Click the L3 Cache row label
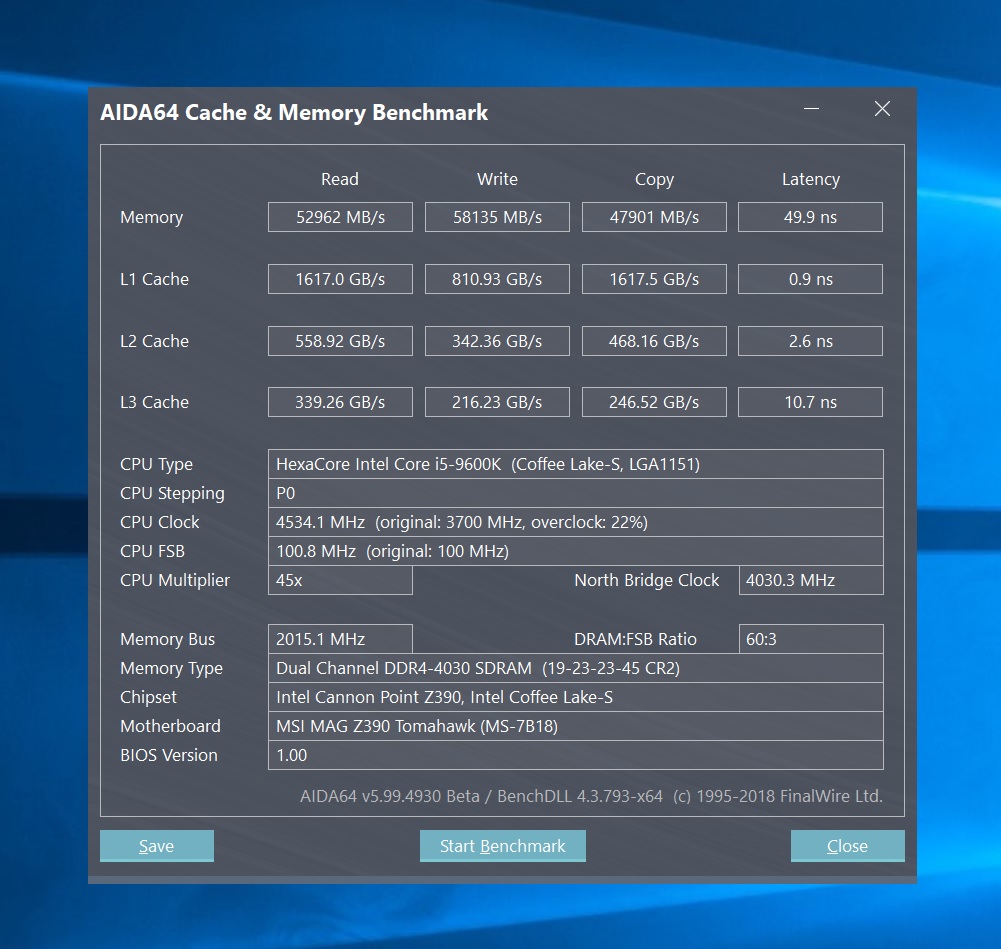The height and width of the screenshot is (949, 1001). 154,402
